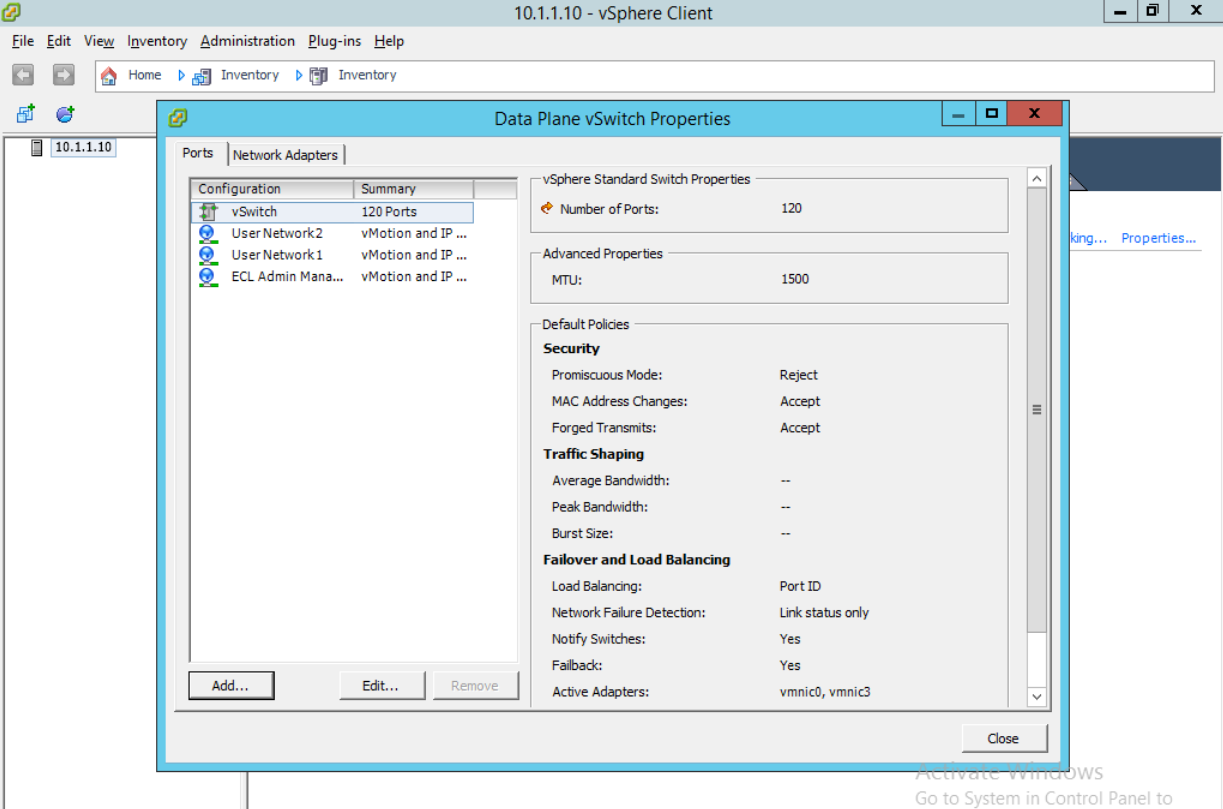Click the blue globe with plus toolbar icon
The image size is (1223, 809).
point(64,113)
